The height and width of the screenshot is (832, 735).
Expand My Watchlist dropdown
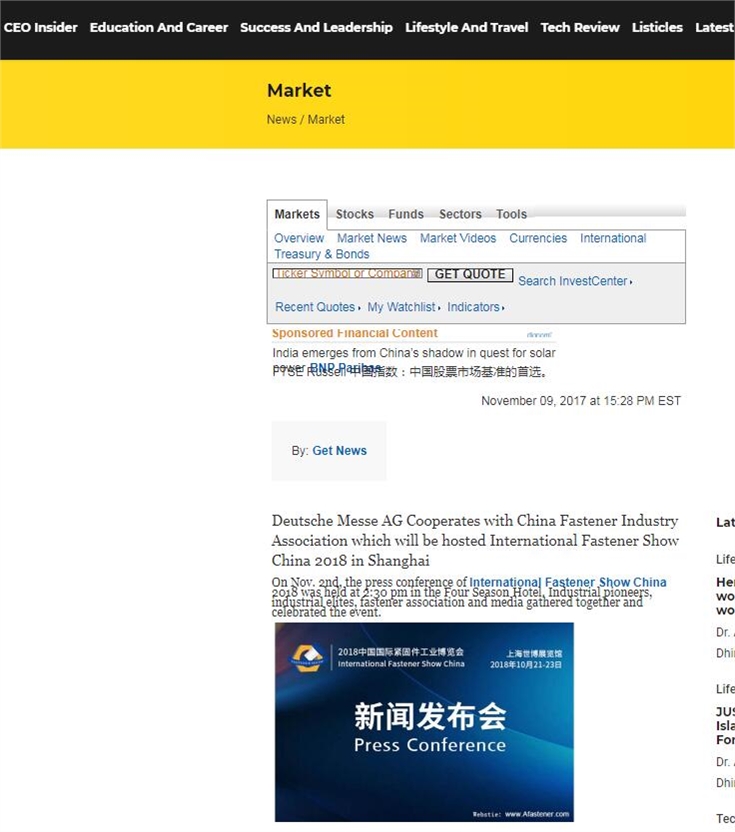[404, 307]
